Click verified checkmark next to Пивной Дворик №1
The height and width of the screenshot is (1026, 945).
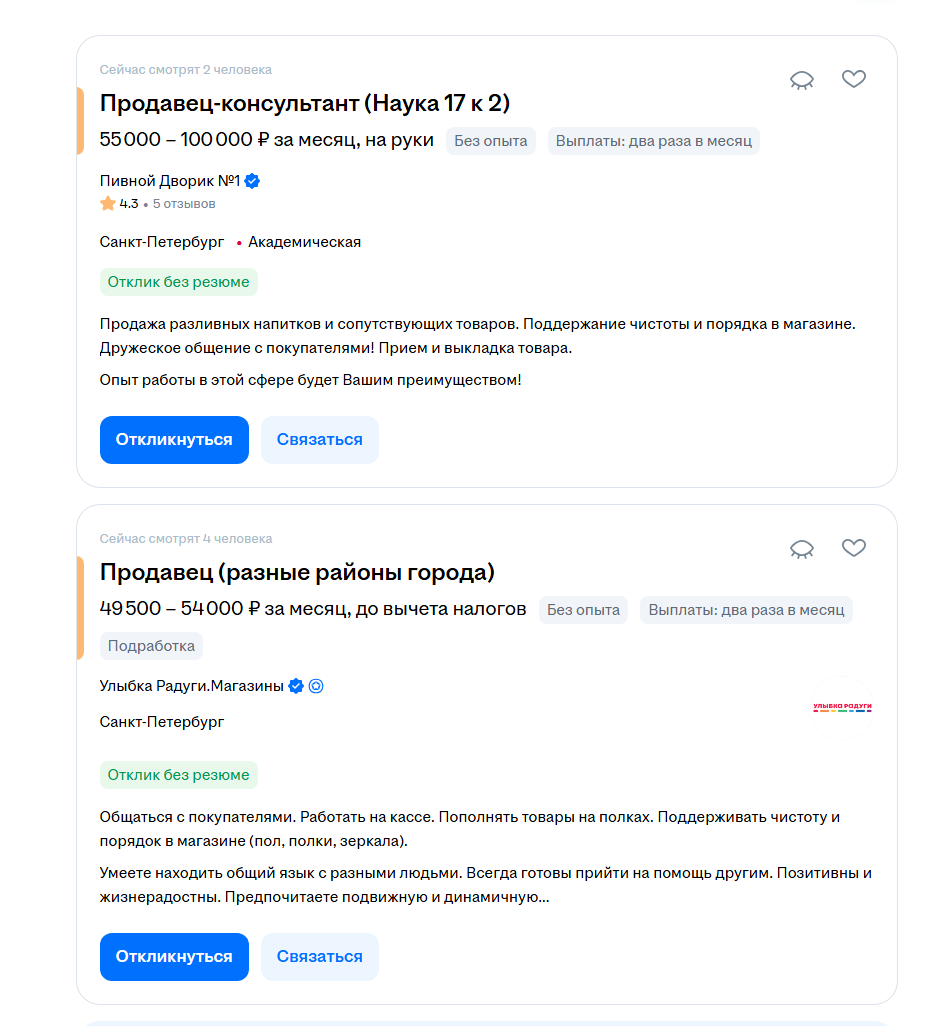coord(253,181)
